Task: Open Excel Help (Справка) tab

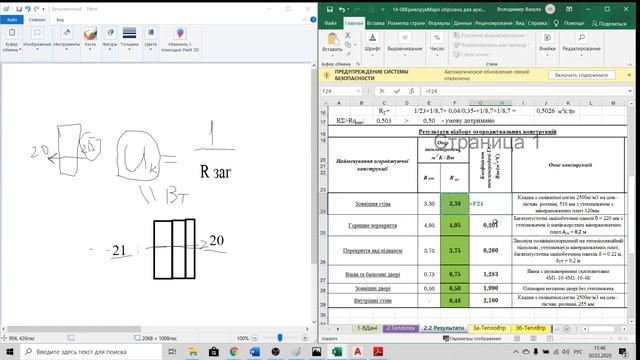Action: tap(537, 23)
